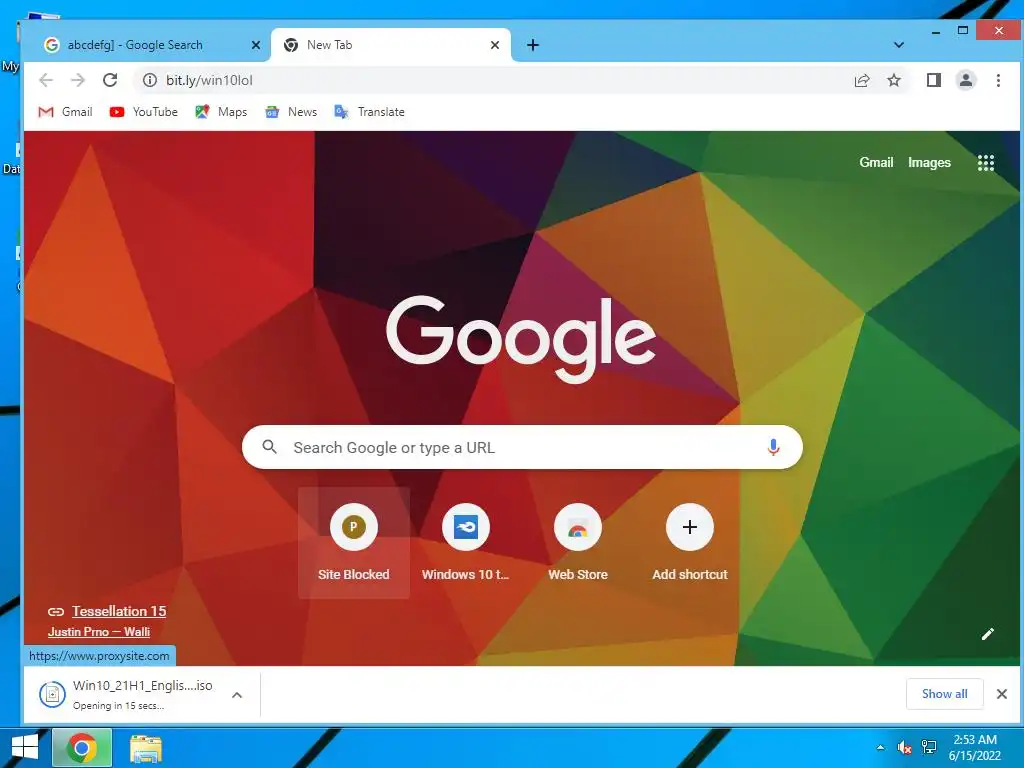This screenshot has height=768, width=1024.
Task: Open File Explorer from taskbar
Action: [x=146, y=749]
